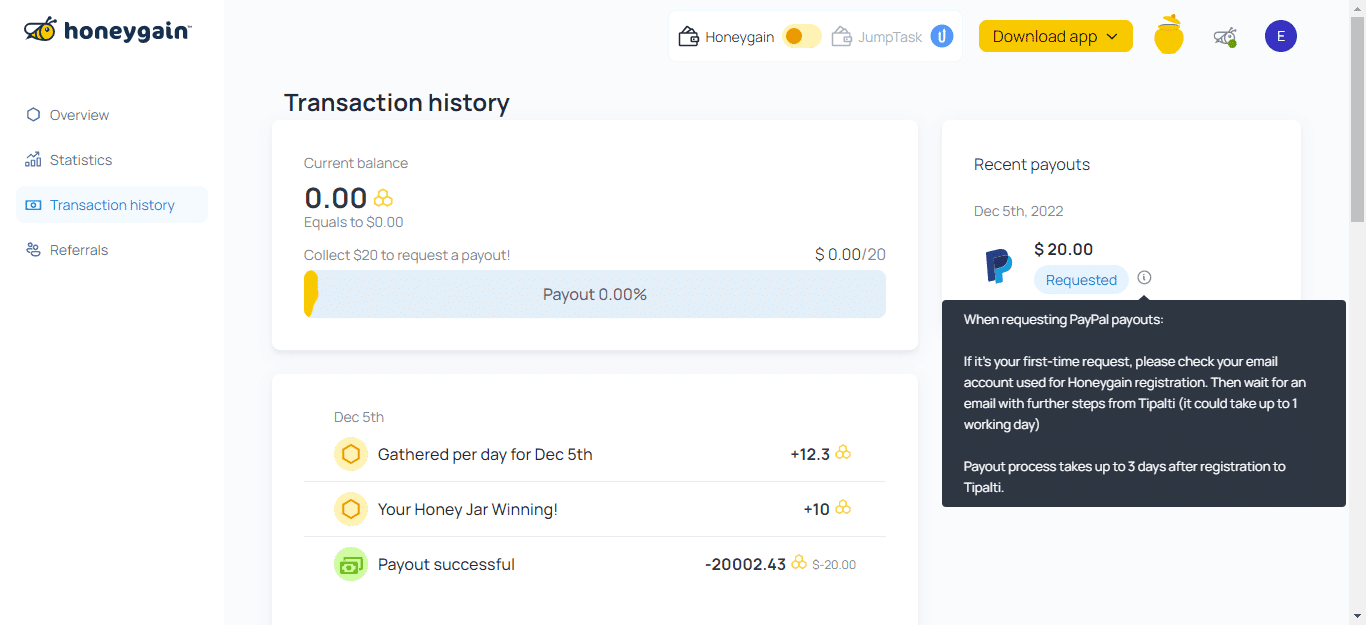Viewport: 1366px width, 625px height.
Task: Click the Payout successful green money icon
Action: [x=351, y=564]
